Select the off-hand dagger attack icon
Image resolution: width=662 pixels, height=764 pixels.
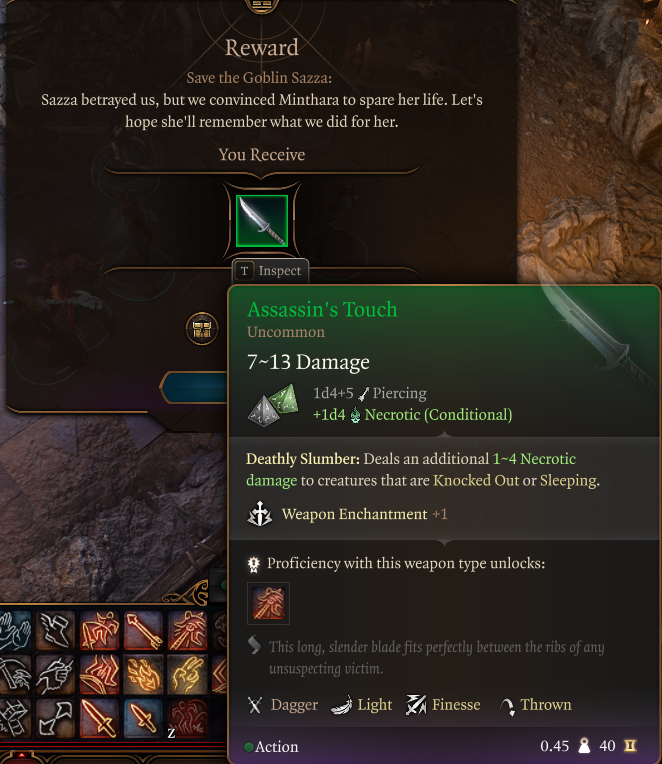[x=143, y=718]
